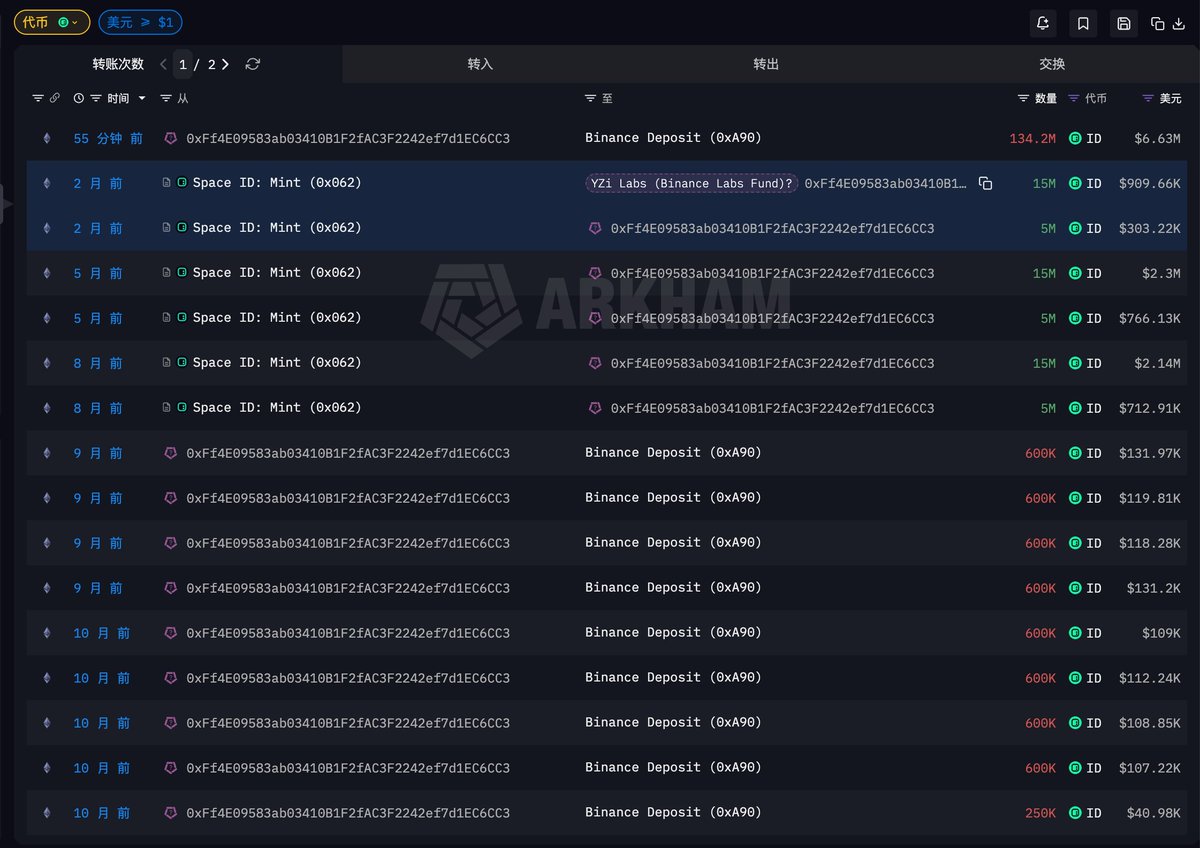Click the contract icon on the $2.3M row
The width and height of the screenshot is (1200, 848).
click(x=167, y=273)
